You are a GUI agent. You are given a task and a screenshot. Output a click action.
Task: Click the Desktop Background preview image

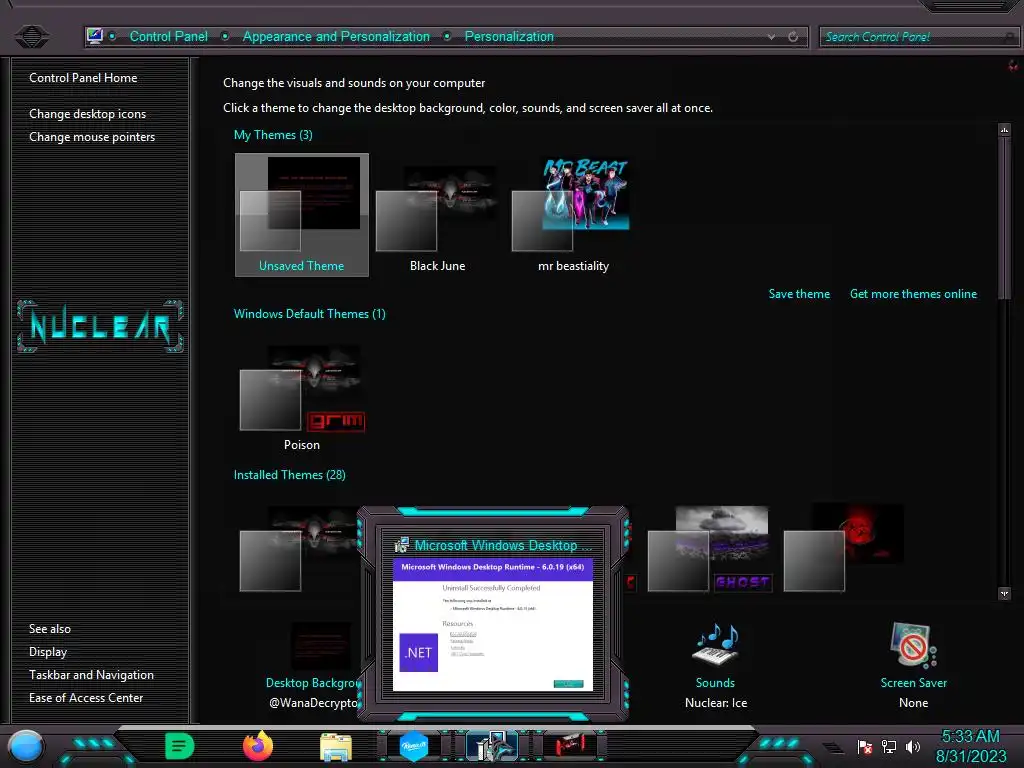tap(321, 646)
